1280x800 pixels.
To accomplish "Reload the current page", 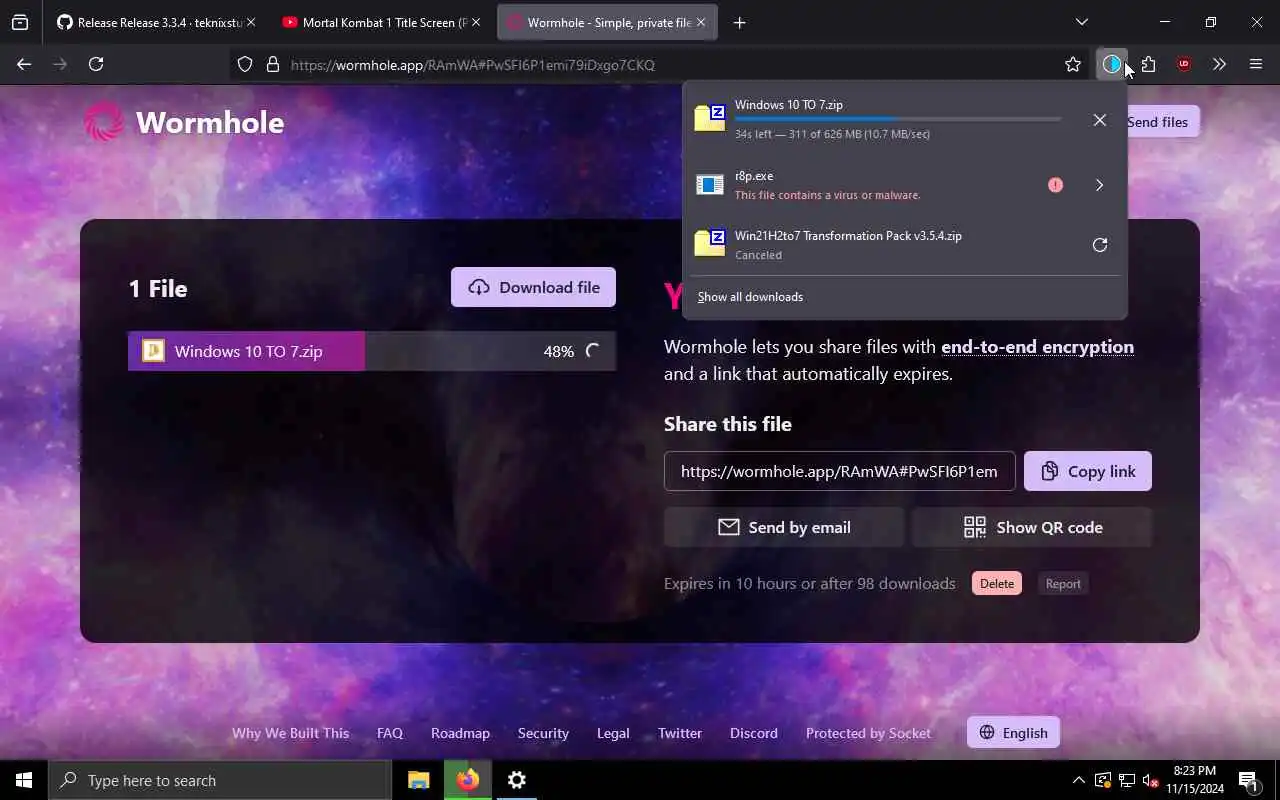I will click(x=96, y=64).
